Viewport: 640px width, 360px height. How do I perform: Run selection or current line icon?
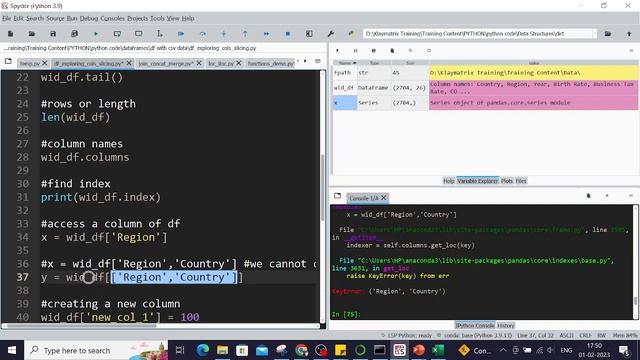(160, 34)
